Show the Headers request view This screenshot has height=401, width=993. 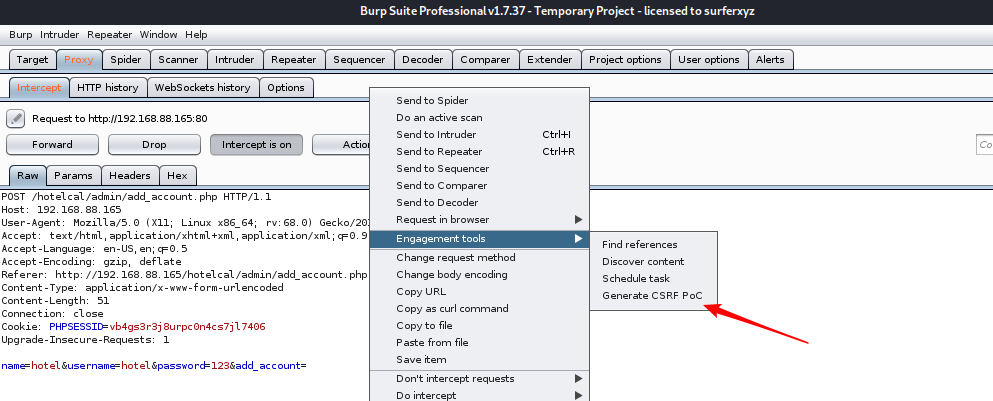130,175
